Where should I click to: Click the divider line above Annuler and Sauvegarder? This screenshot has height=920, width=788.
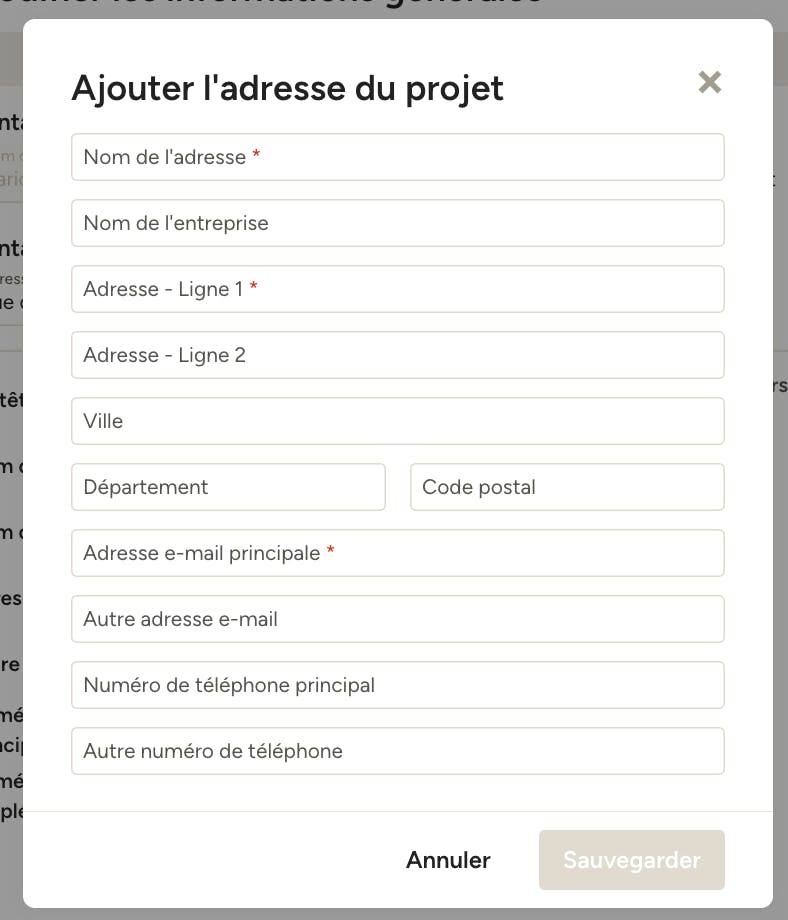tap(398, 811)
